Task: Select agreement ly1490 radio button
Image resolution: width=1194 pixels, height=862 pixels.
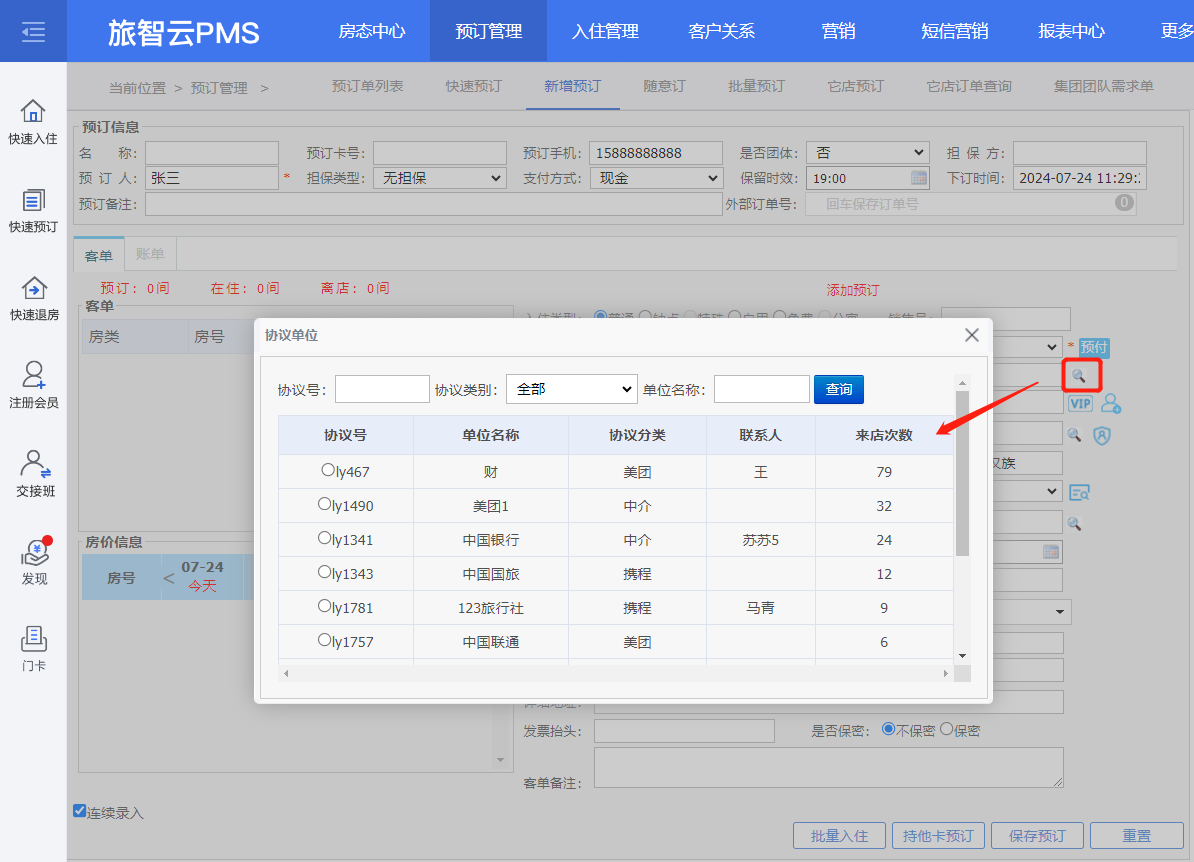Action: (324, 504)
